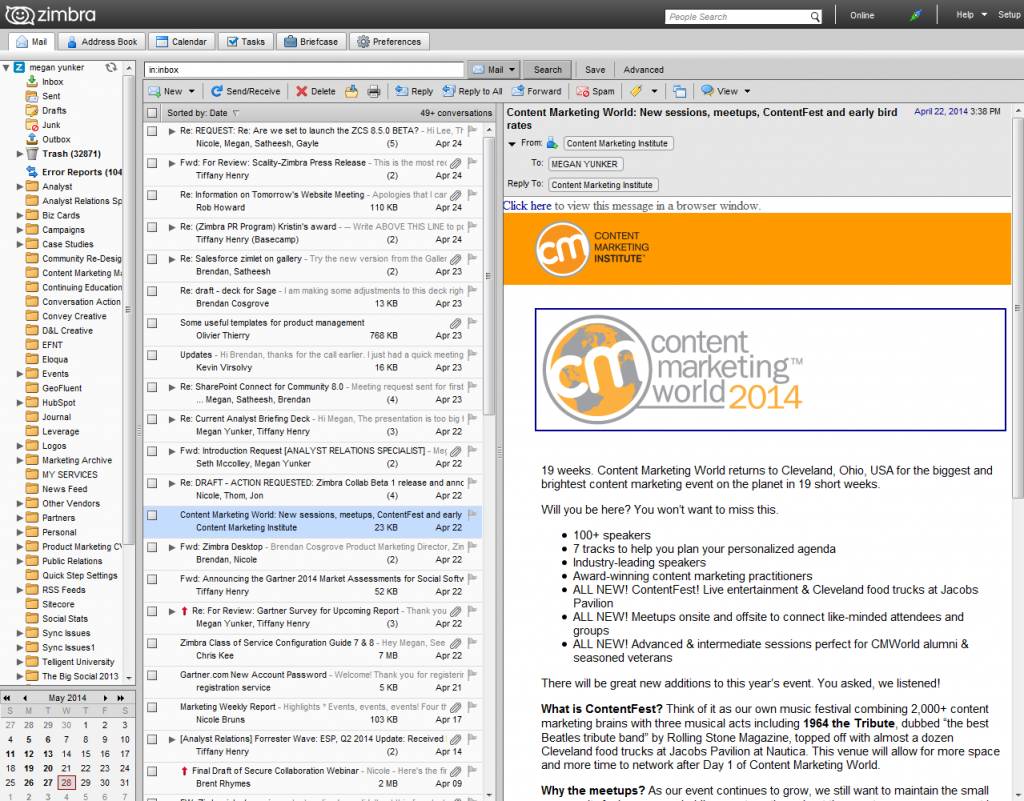This screenshot has height=801, width=1024.
Task: Go to next month in mini calendar
Action: point(105,698)
